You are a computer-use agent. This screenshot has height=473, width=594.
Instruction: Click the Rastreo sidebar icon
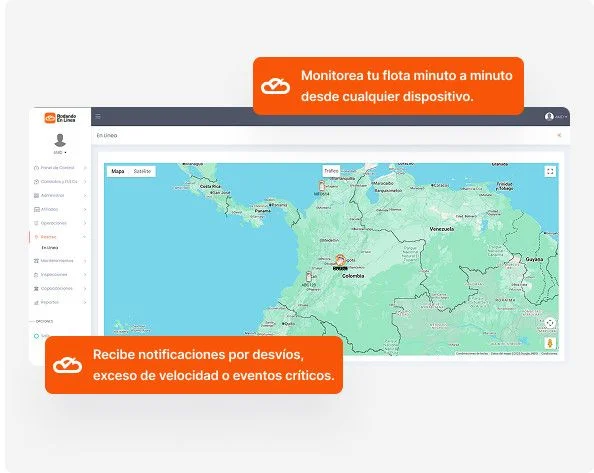coord(36,237)
